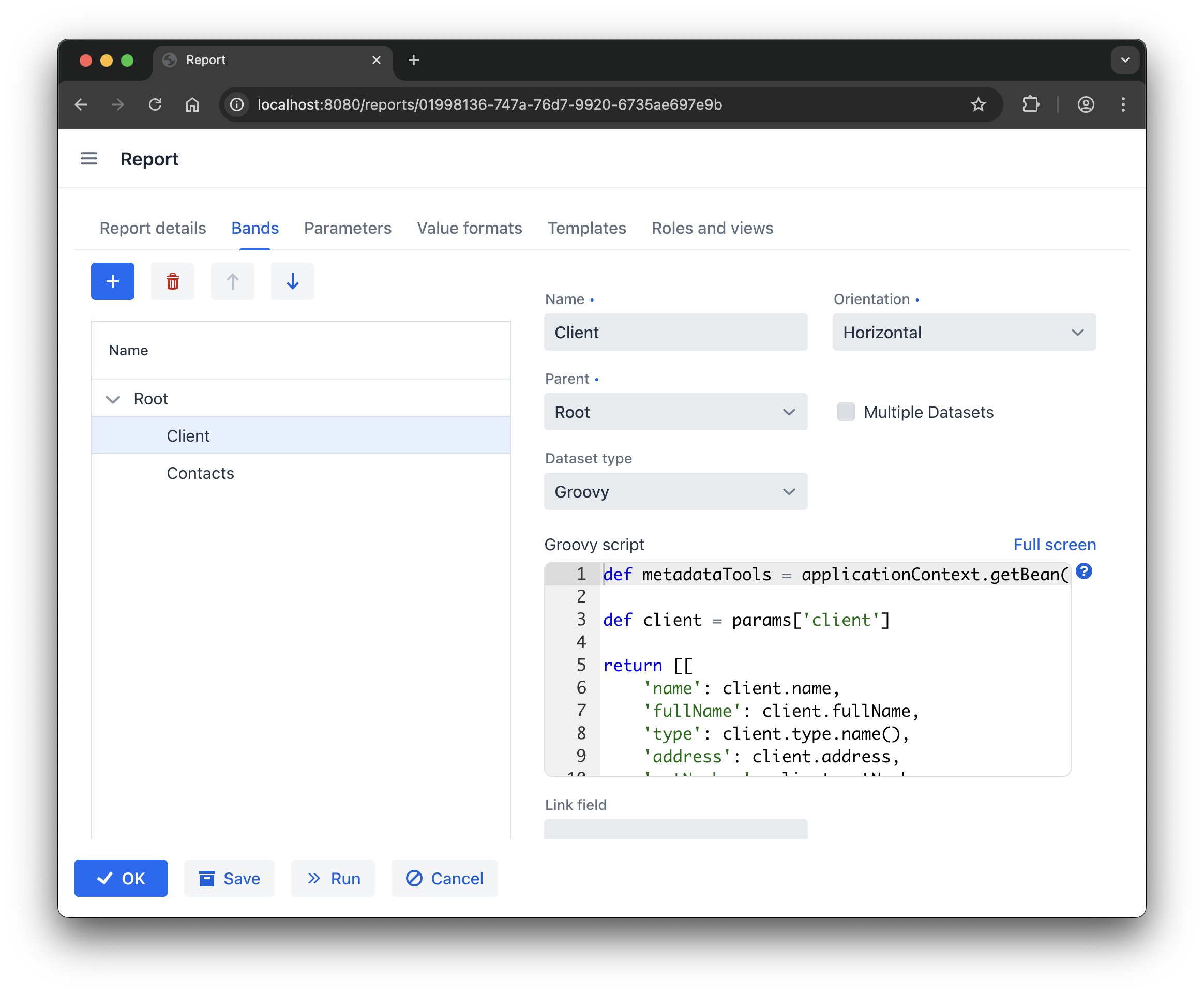Collapse the Root tree node
This screenshot has height=994, width=1204.
click(x=113, y=399)
